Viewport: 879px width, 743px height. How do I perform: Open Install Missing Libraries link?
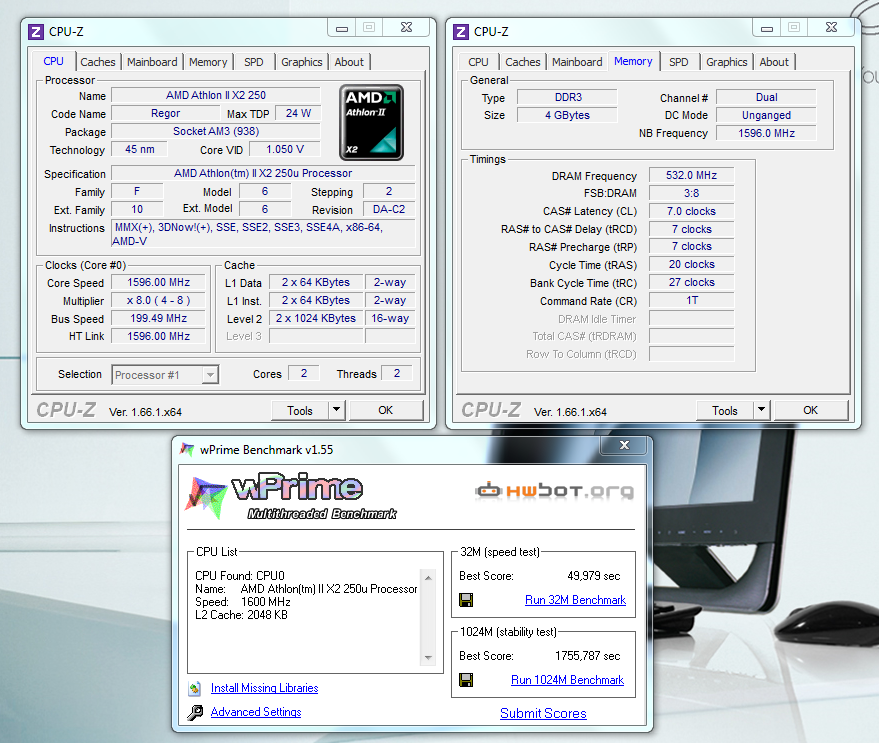point(265,688)
